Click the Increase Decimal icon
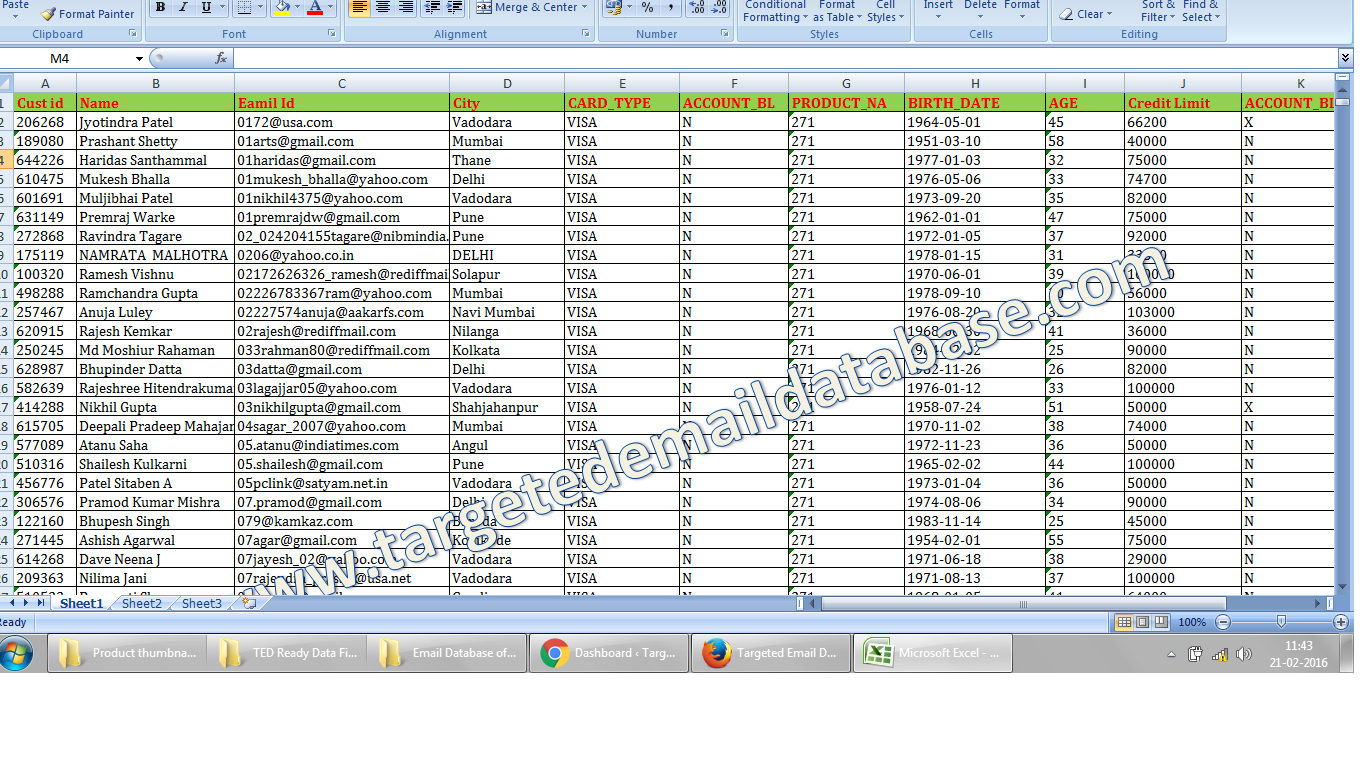The height and width of the screenshot is (768, 1366). pyautogui.click(x=696, y=8)
